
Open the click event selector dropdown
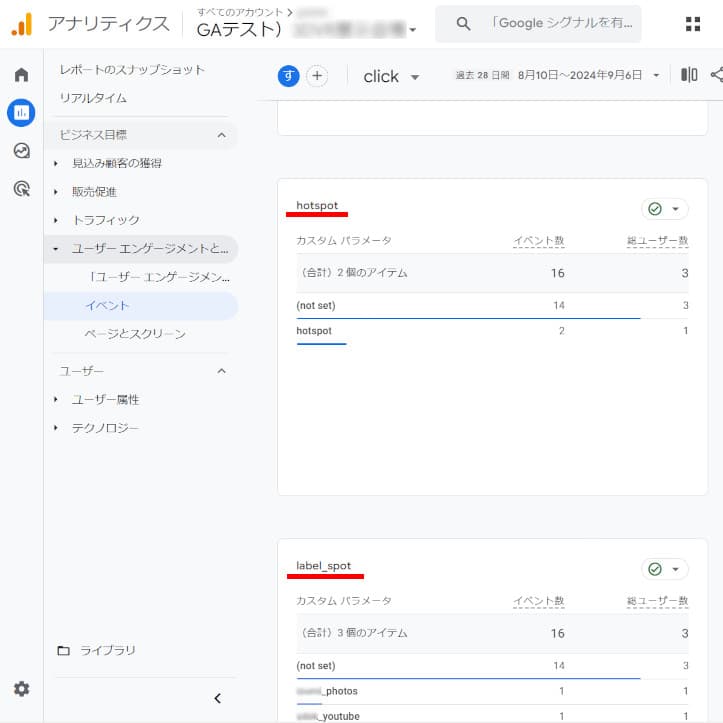click(x=391, y=77)
